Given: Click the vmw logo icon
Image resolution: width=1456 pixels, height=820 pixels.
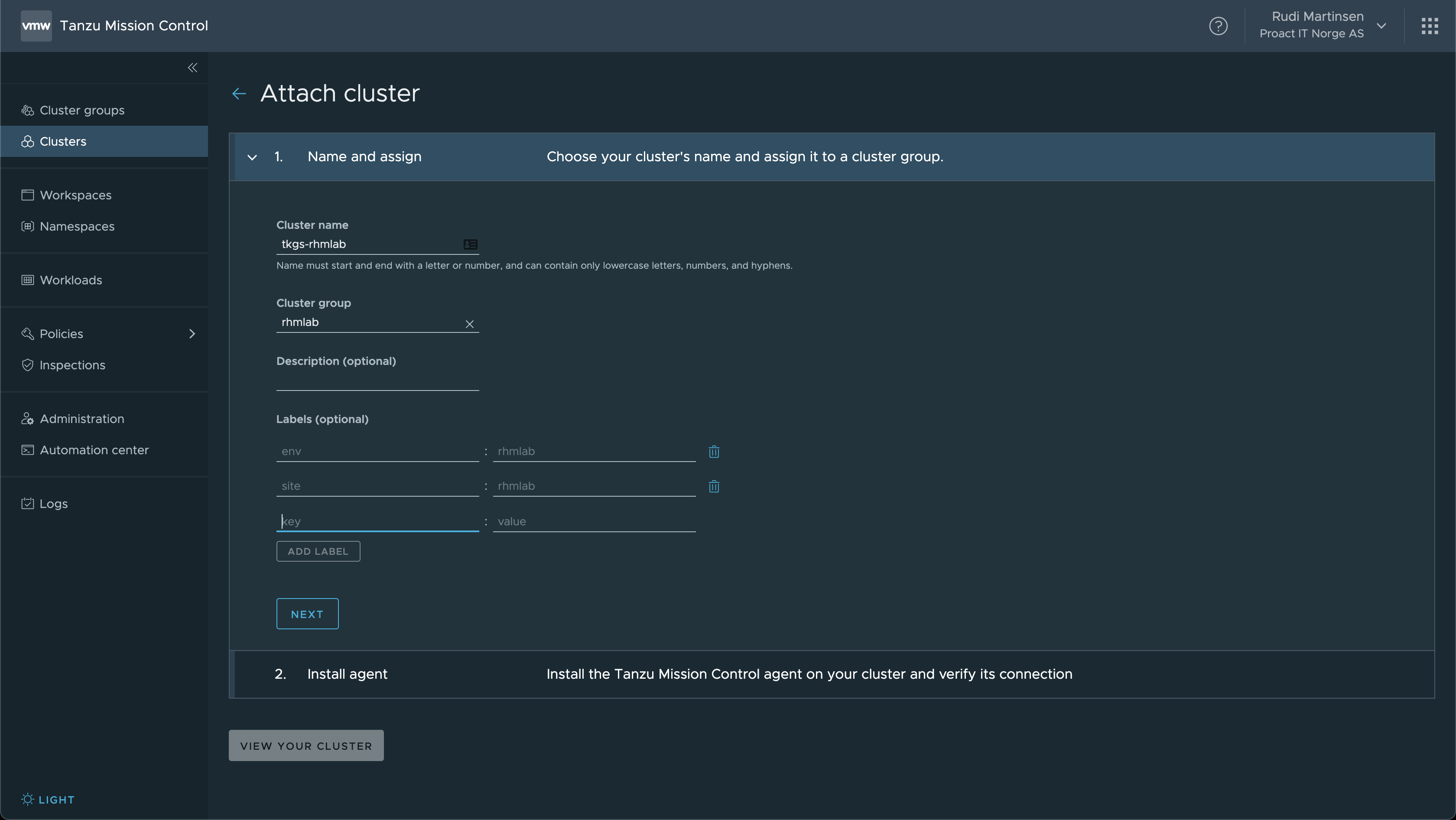Looking at the screenshot, I should 36,26.
